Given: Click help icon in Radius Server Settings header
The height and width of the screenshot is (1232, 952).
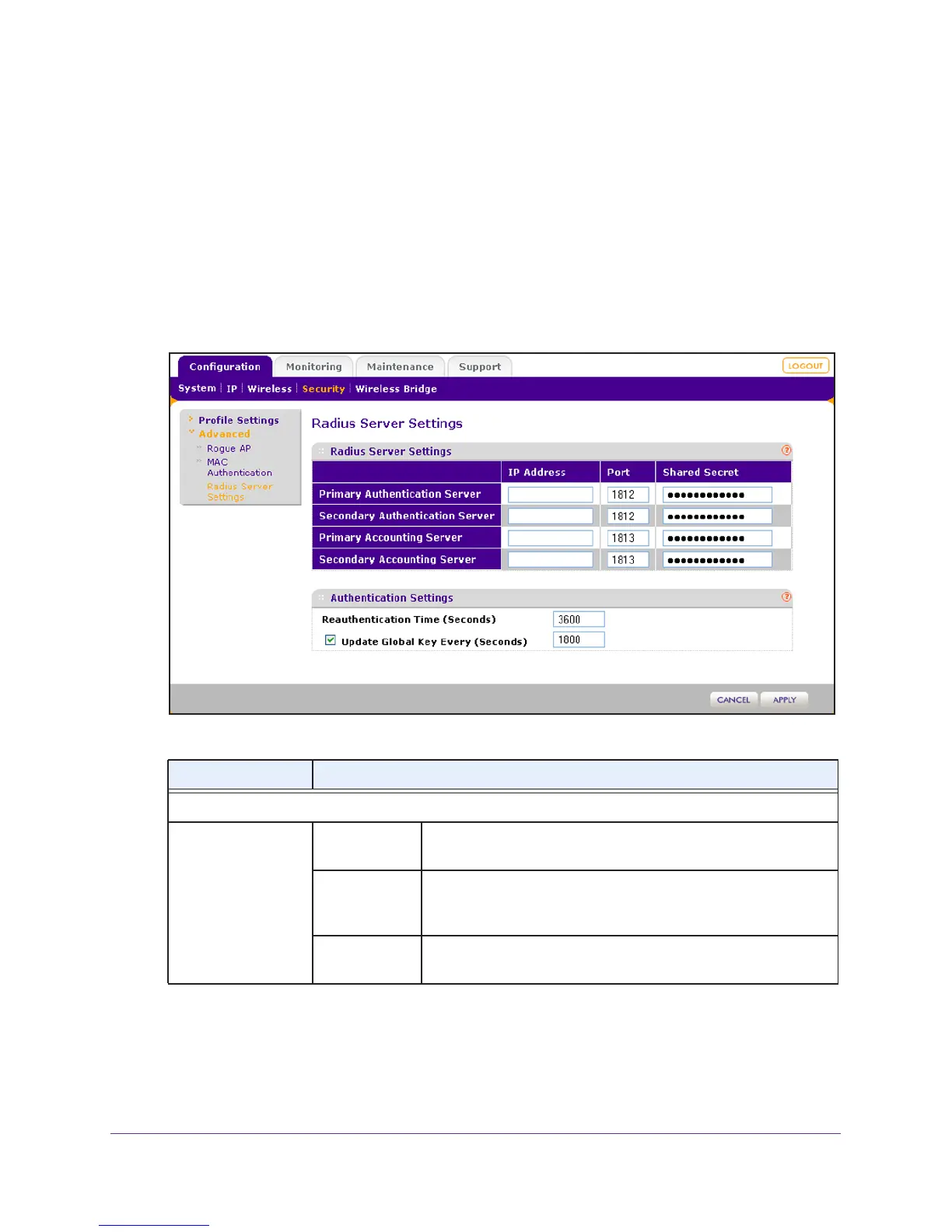Looking at the screenshot, I should (786, 450).
